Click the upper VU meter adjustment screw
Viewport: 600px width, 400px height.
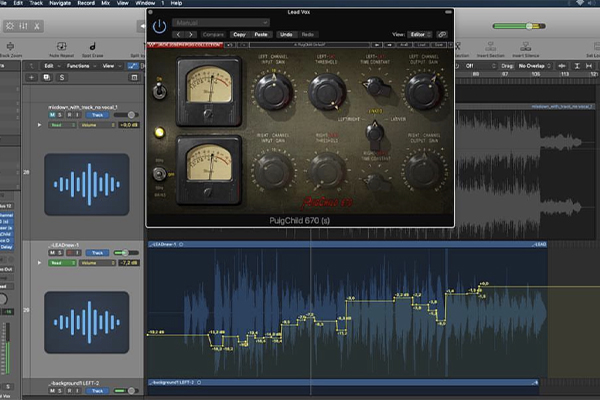click(x=208, y=114)
